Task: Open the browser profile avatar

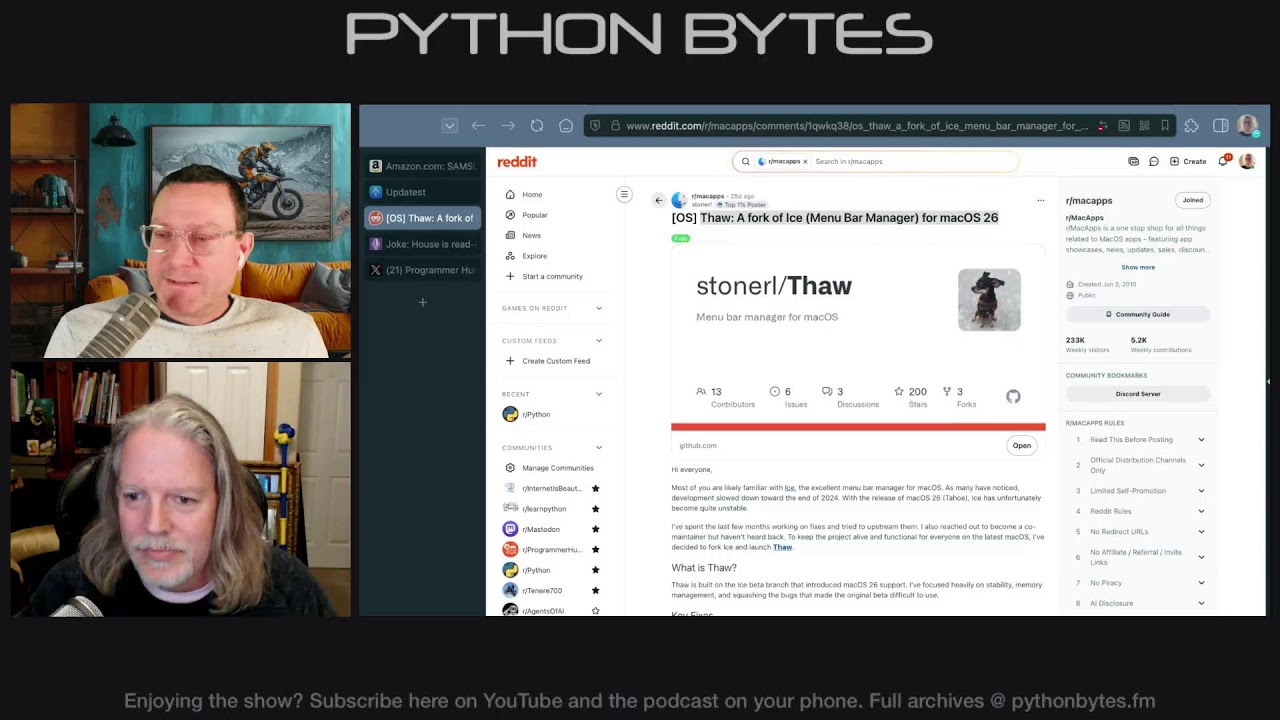Action: point(1247,126)
